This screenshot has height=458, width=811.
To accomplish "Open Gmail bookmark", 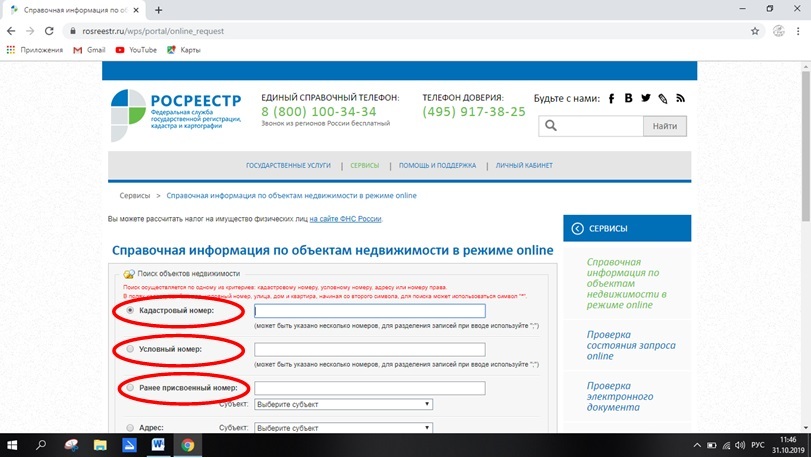I will pos(89,50).
